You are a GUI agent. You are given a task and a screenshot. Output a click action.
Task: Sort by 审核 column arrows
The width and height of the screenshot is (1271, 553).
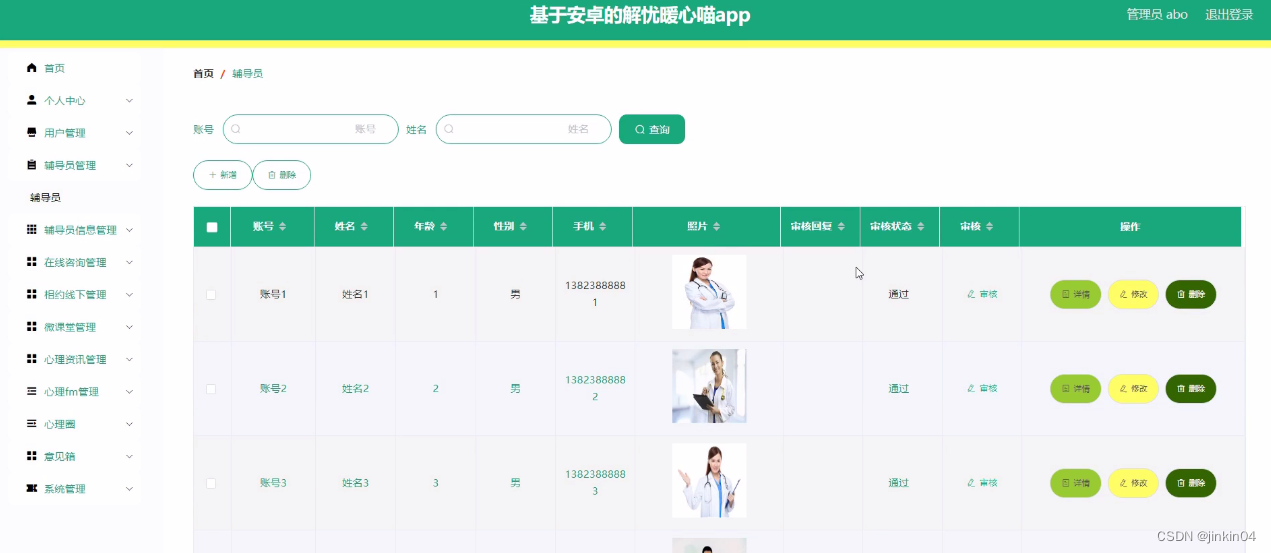[990, 227]
